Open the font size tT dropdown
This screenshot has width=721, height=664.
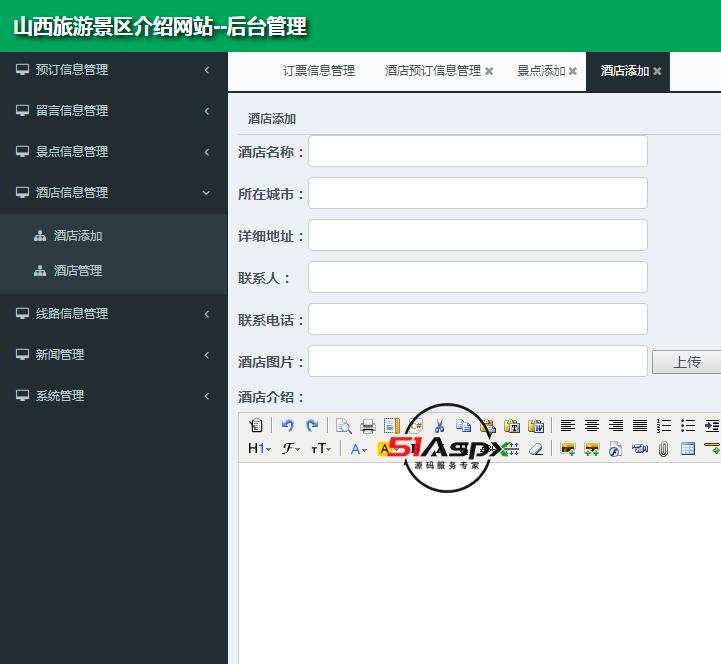[321, 448]
